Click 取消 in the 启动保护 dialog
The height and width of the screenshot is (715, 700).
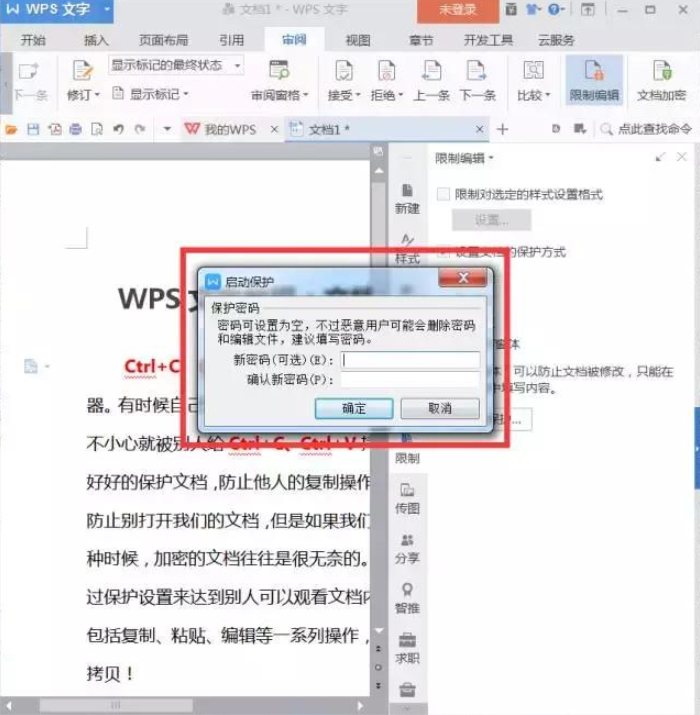[x=440, y=408]
